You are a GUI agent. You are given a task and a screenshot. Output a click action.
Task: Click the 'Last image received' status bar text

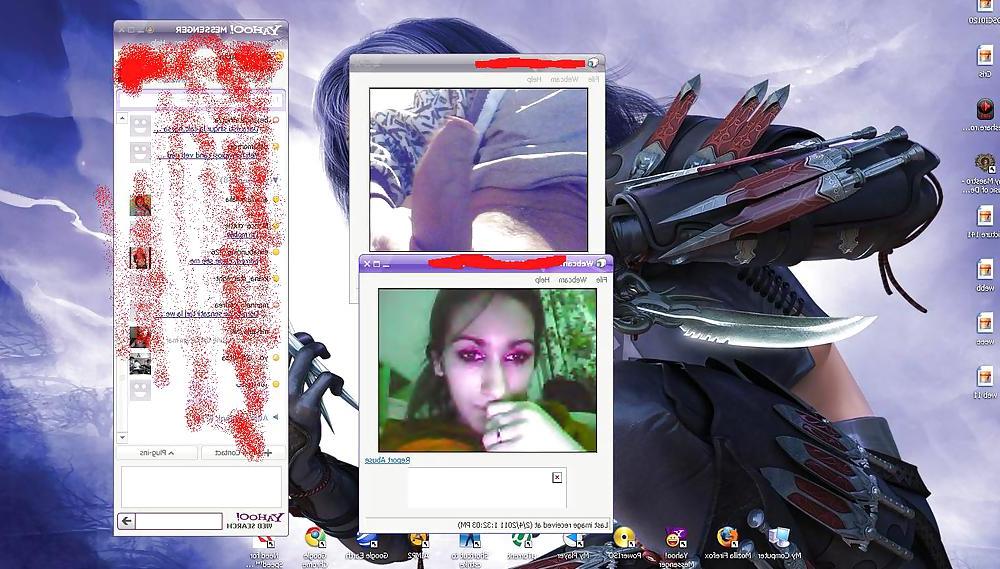pos(534,524)
